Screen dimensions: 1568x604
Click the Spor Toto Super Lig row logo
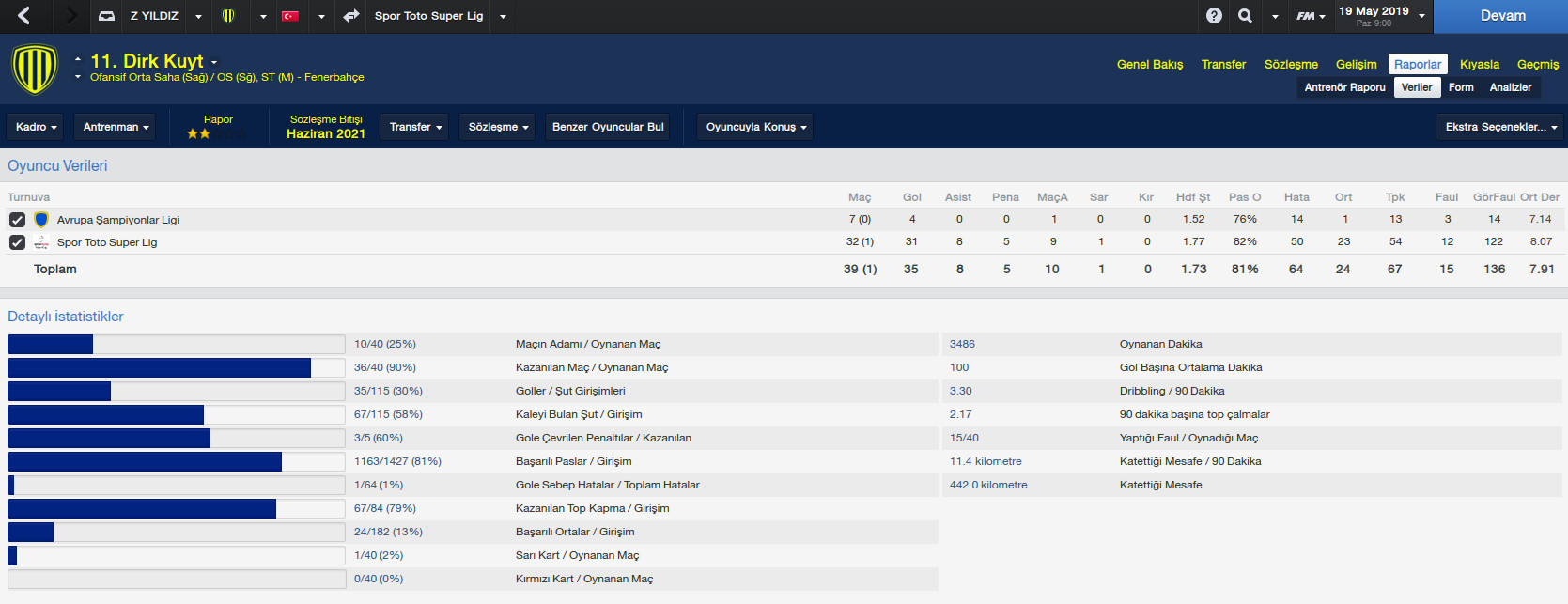coord(41,242)
